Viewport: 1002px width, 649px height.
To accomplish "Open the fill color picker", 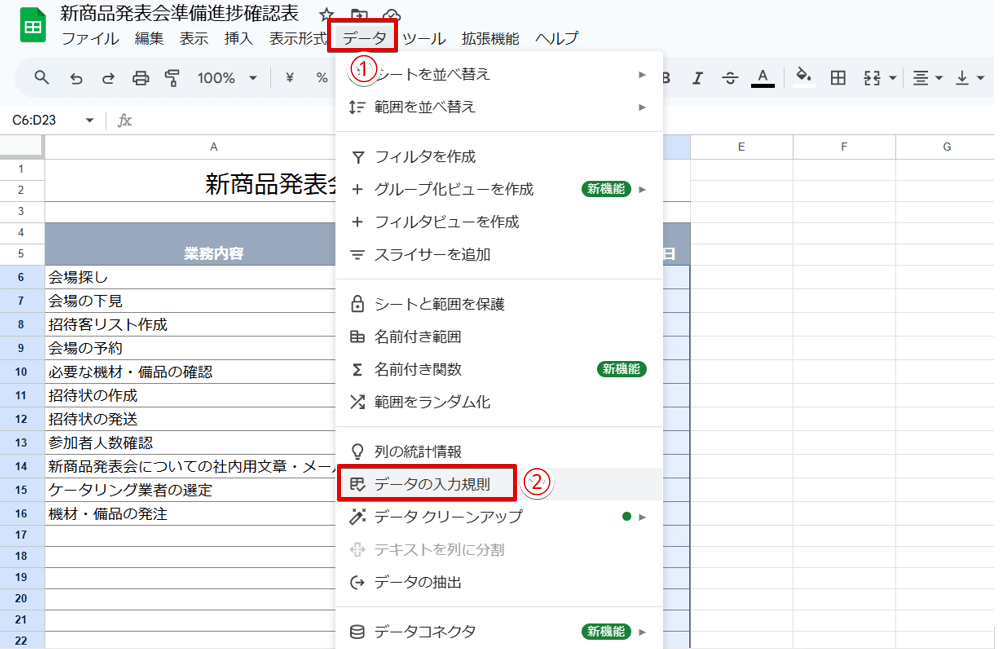I will pos(804,77).
